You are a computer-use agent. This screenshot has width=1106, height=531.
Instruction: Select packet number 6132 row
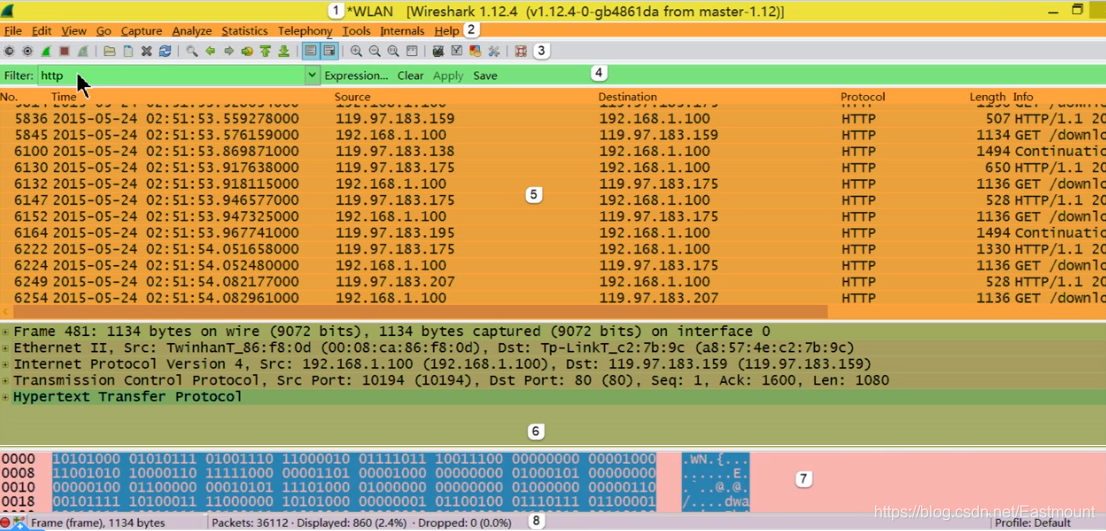point(553,184)
